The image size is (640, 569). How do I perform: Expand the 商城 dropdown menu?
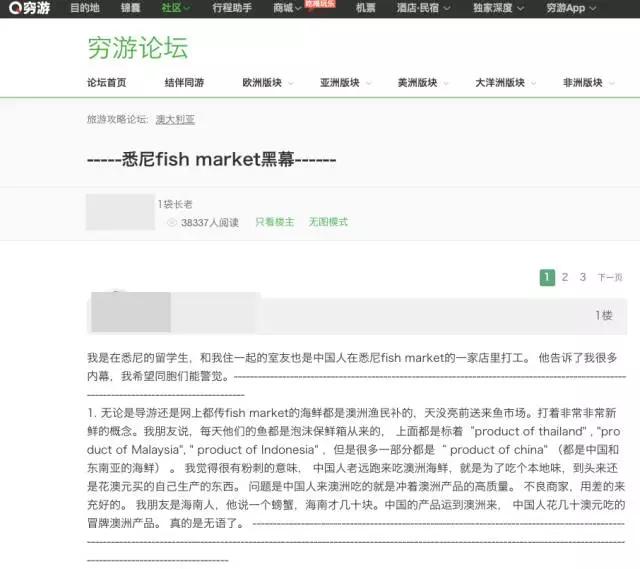287,8
